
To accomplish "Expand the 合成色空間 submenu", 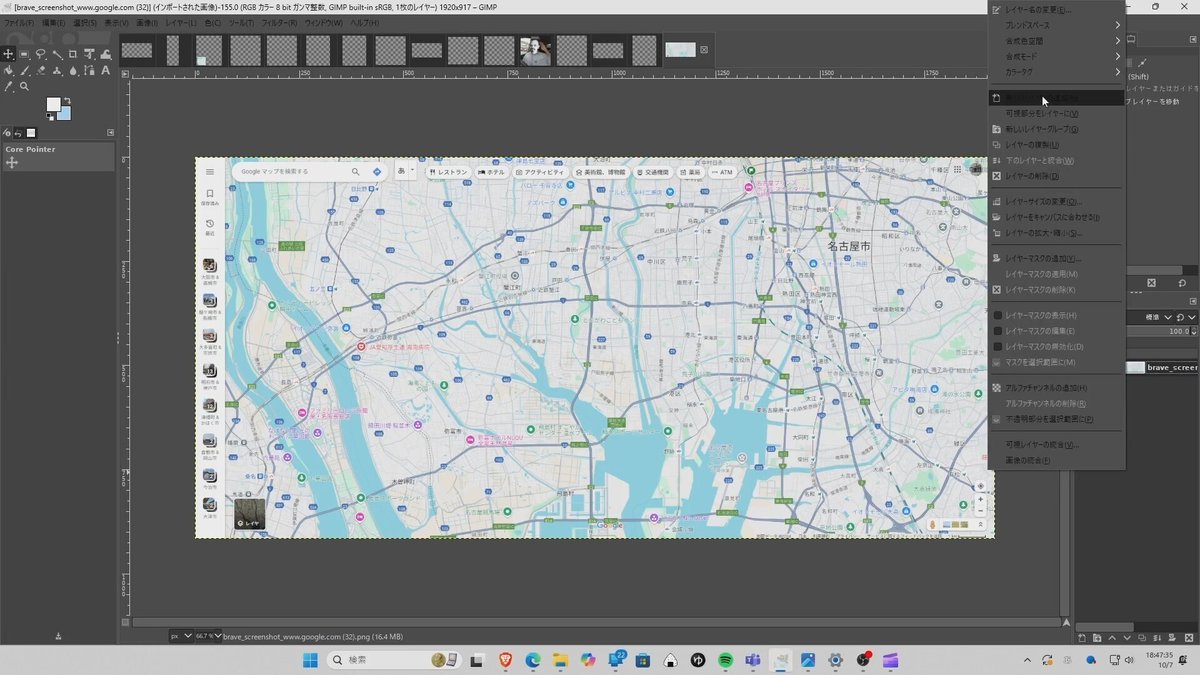I will tap(1056, 41).
